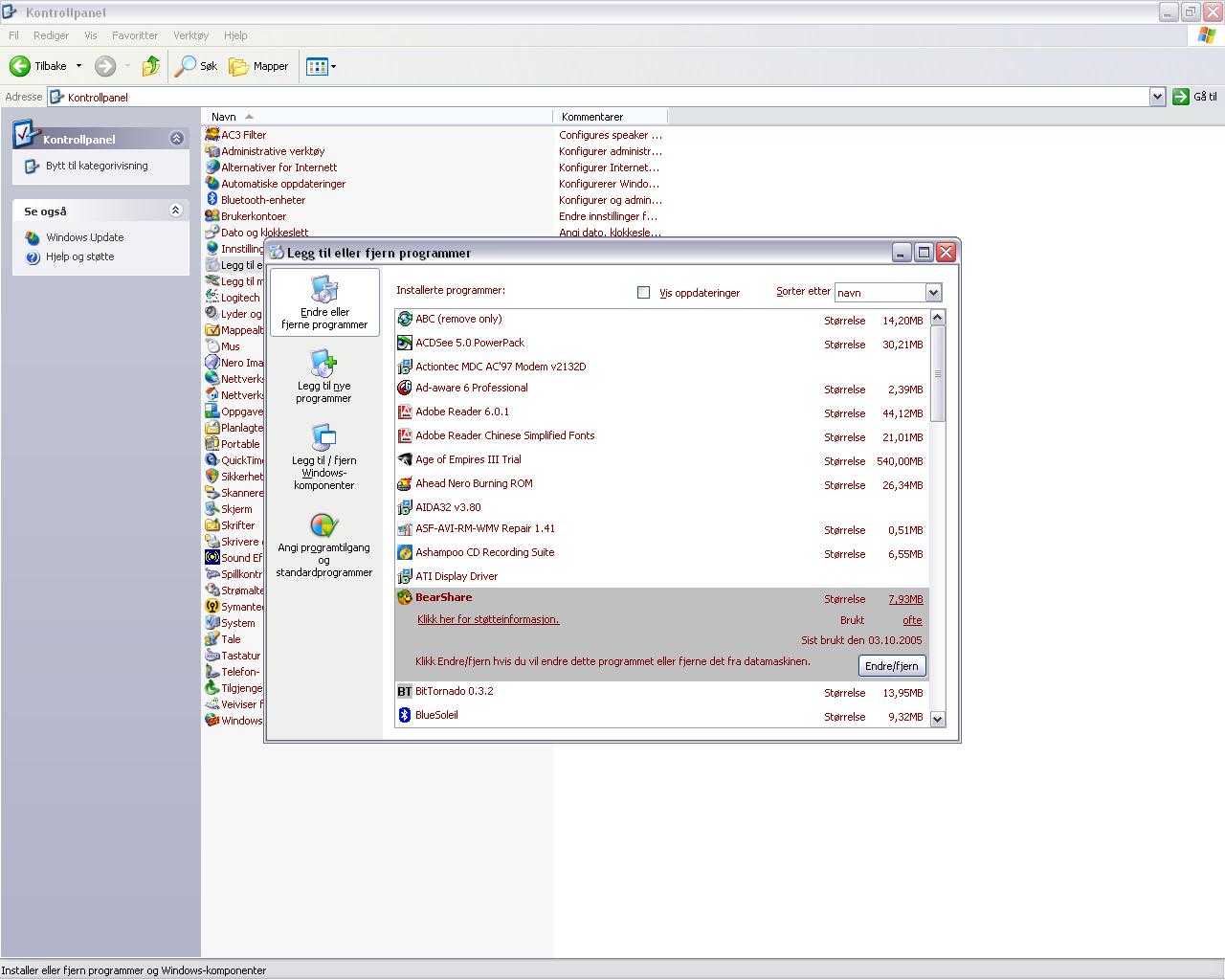Open the Tilbake history dropdown arrow
1225x980 pixels.
[78, 66]
